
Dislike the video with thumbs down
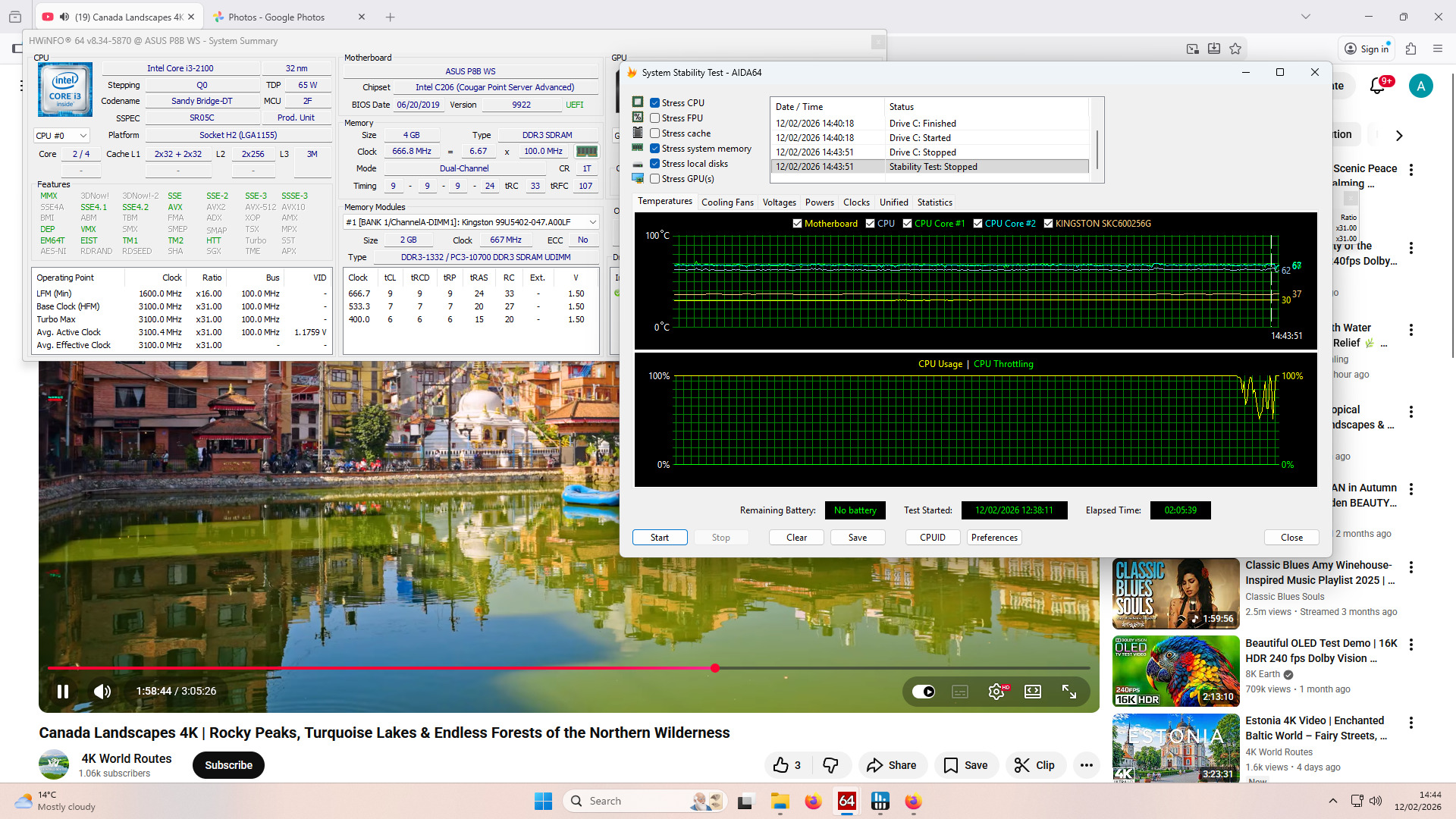coord(831,765)
